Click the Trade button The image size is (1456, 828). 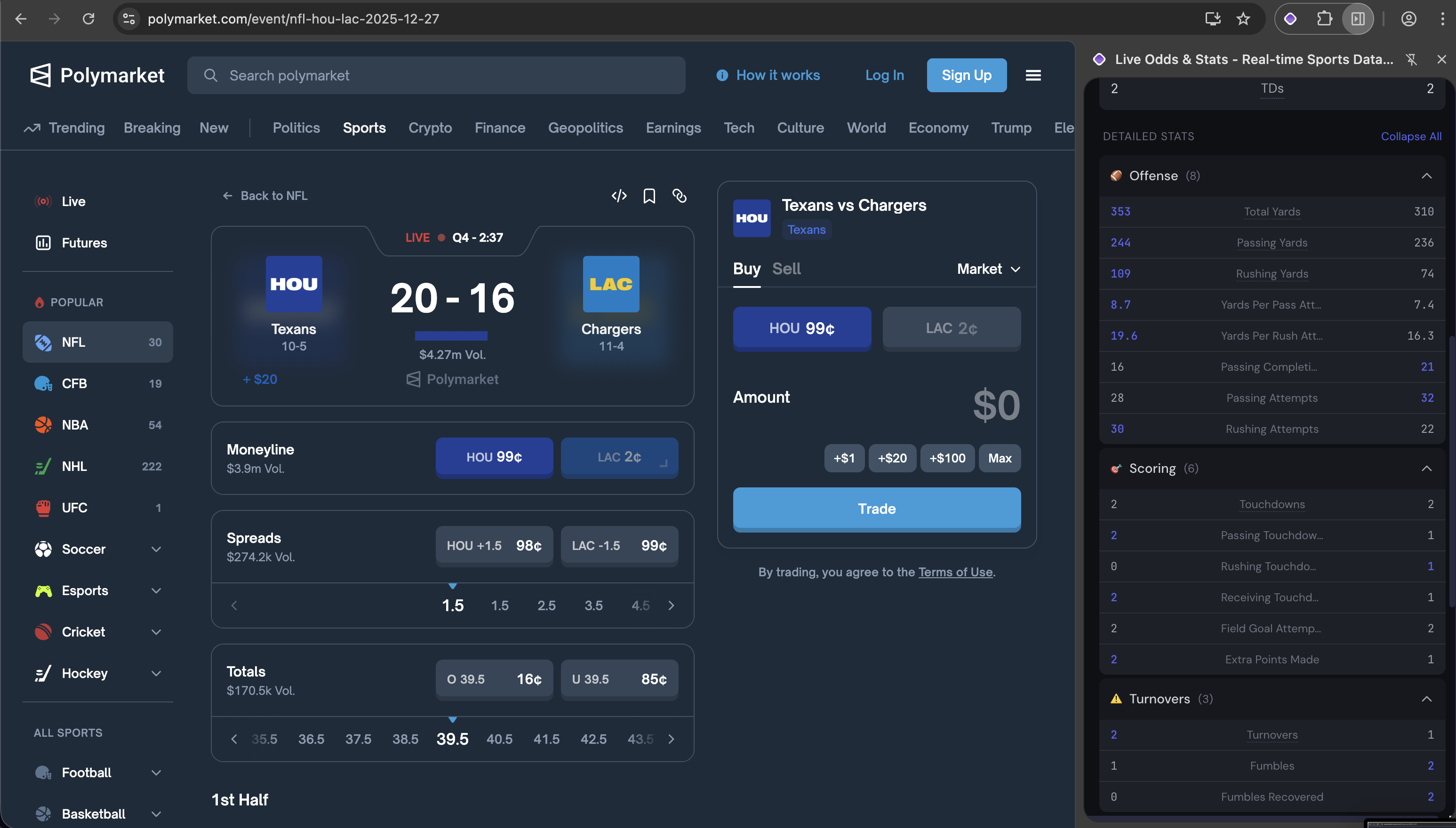[876, 509]
